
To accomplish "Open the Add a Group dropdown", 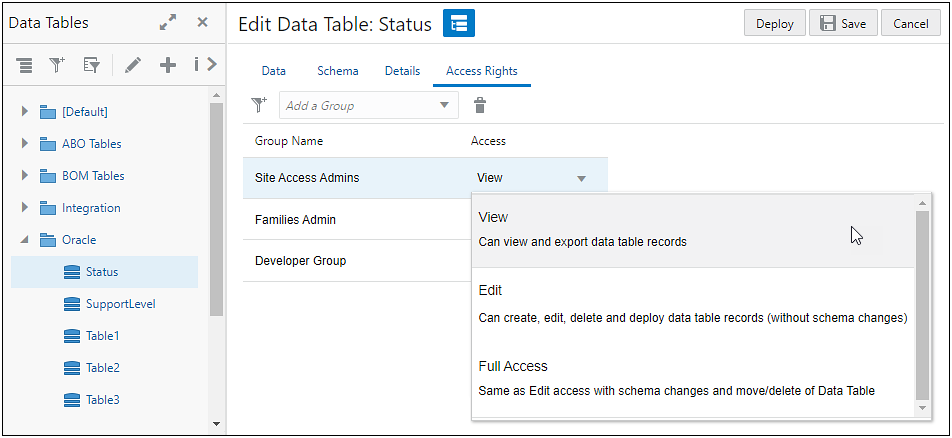I will [x=444, y=105].
